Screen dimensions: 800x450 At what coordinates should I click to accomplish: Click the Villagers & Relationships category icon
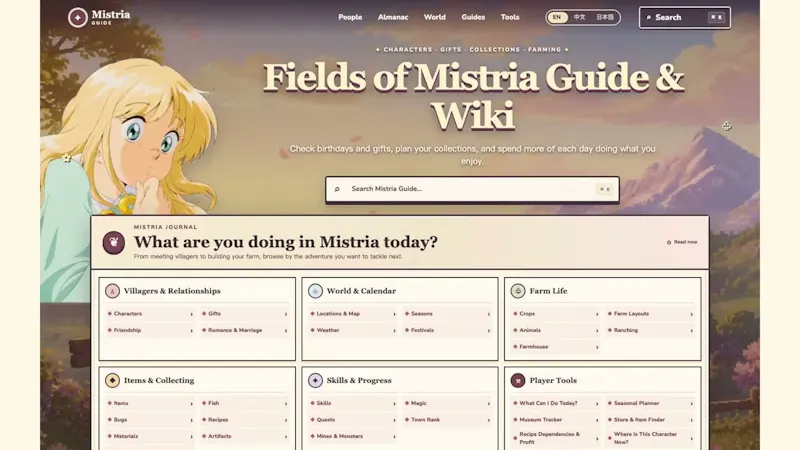tap(112, 291)
